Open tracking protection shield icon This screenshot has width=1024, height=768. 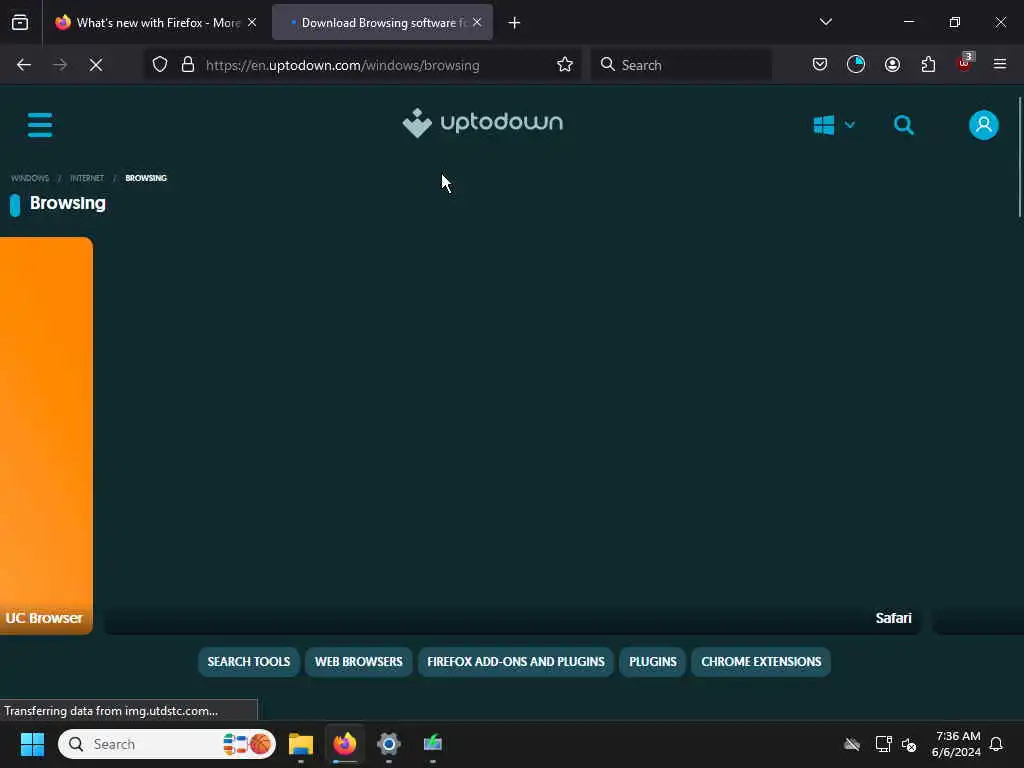(x=160, y=65)
